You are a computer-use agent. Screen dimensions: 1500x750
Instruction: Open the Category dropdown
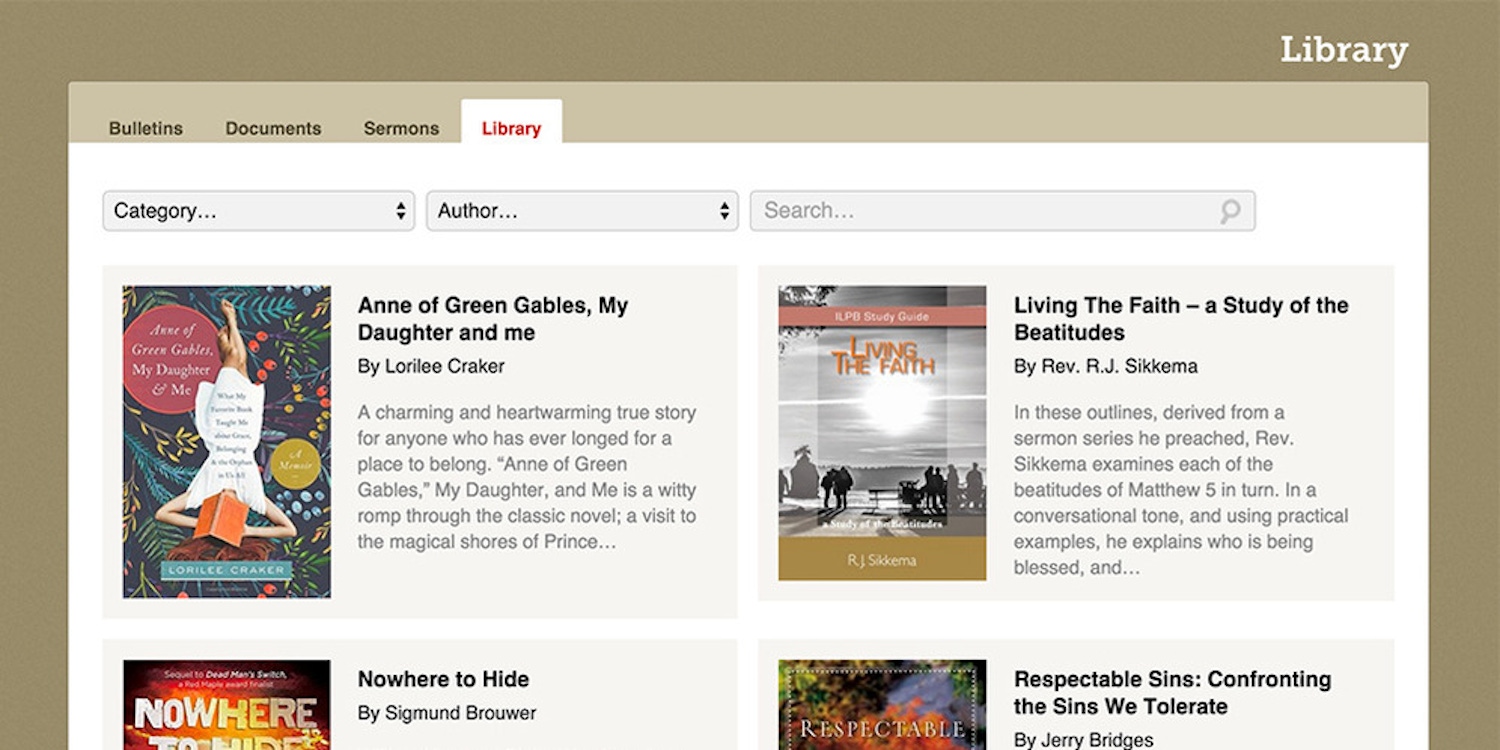(x=258, y=211)
